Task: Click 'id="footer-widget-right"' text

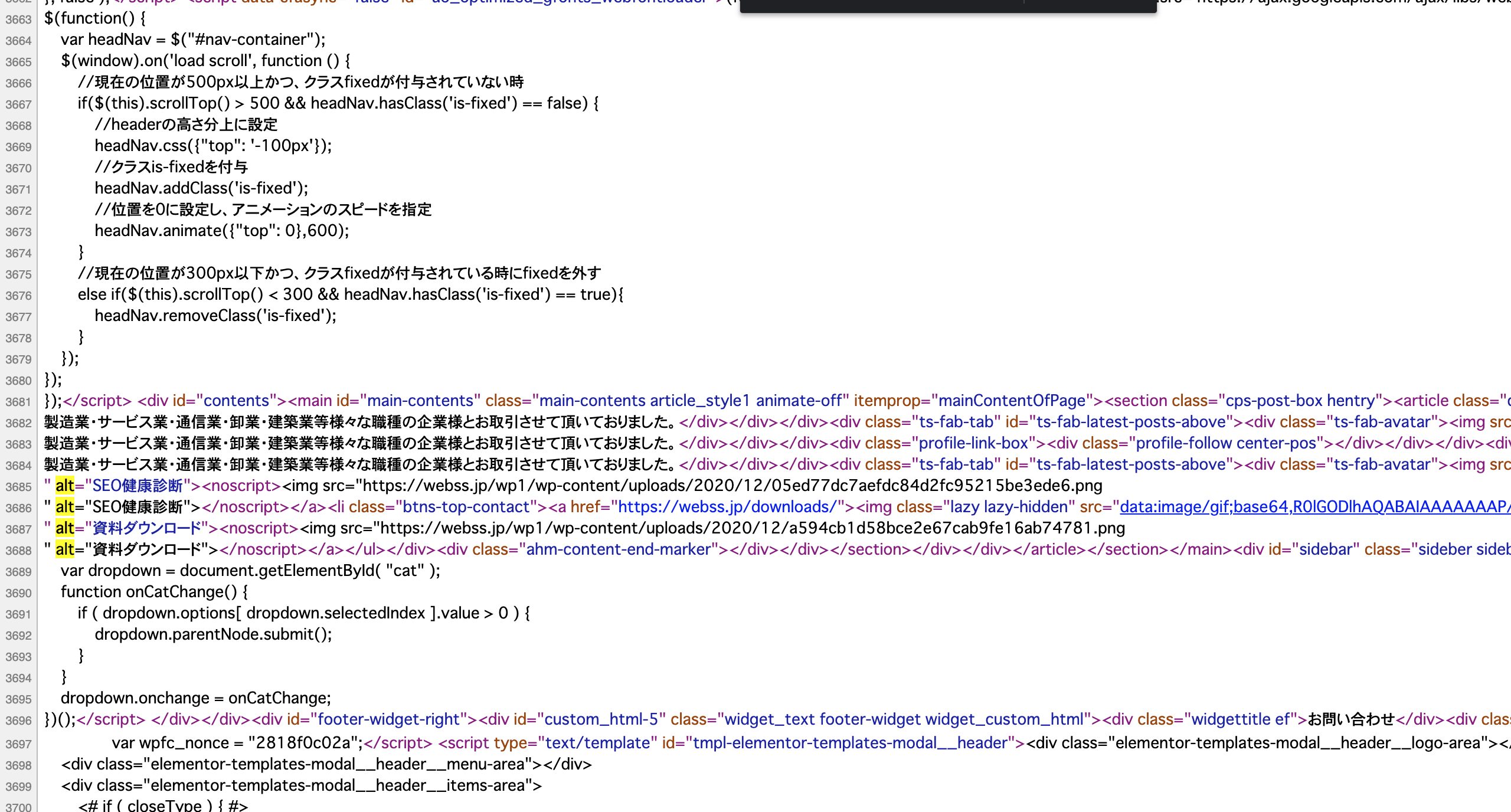Action: pos(377,719)
